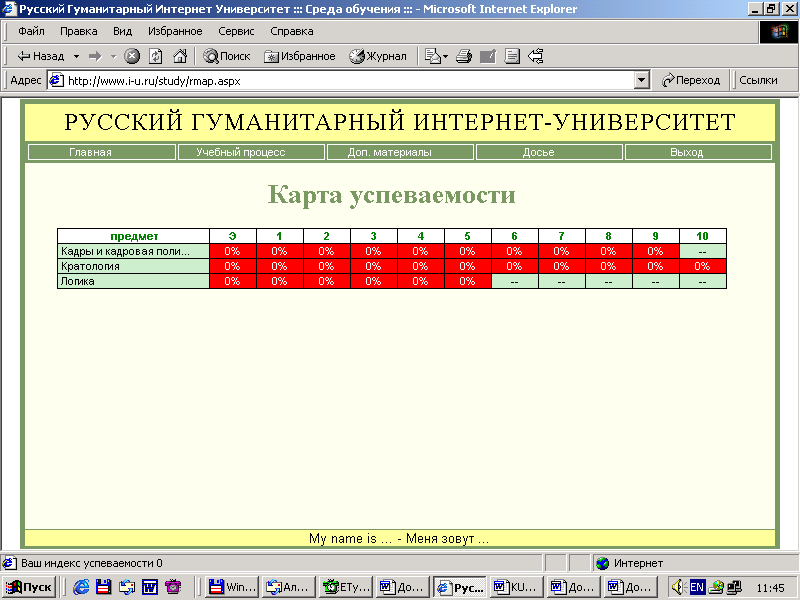Image resolution: width=800 pixels, height=600 pixels.
Task: Switch keyboard layout via EN indicator
Action: pyautogui.click(x=697, y=587)
